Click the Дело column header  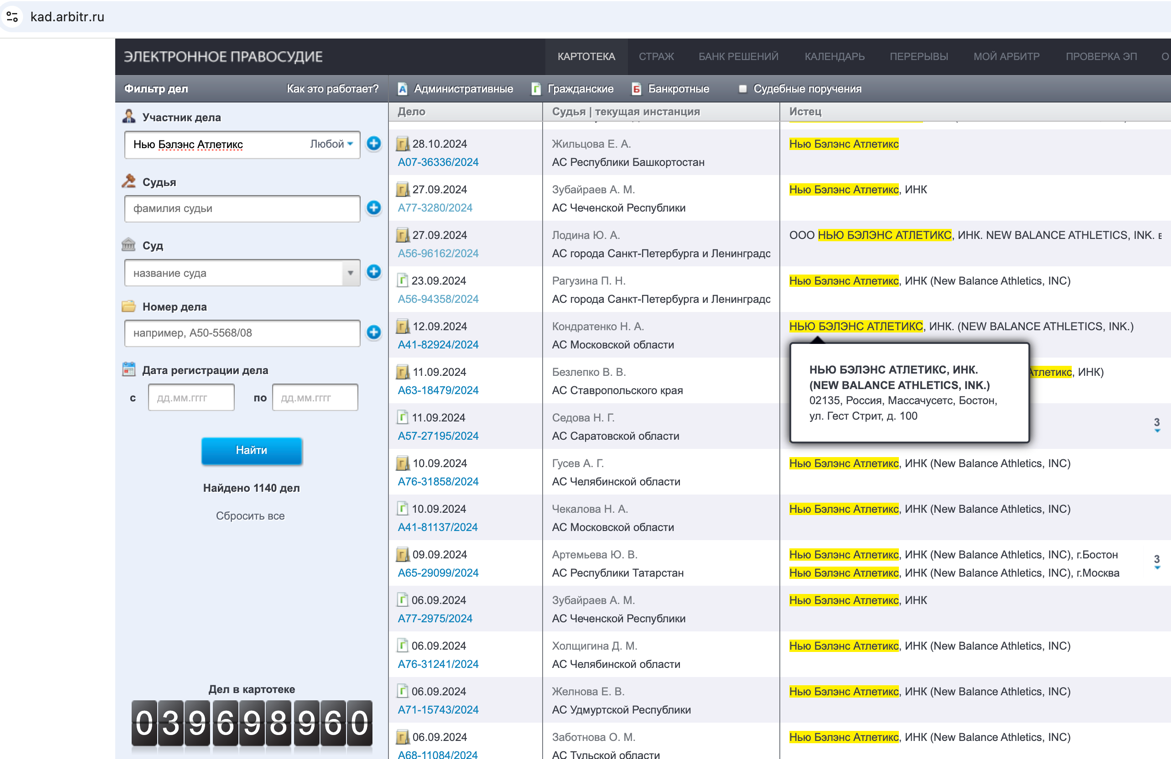coord(411,111)
